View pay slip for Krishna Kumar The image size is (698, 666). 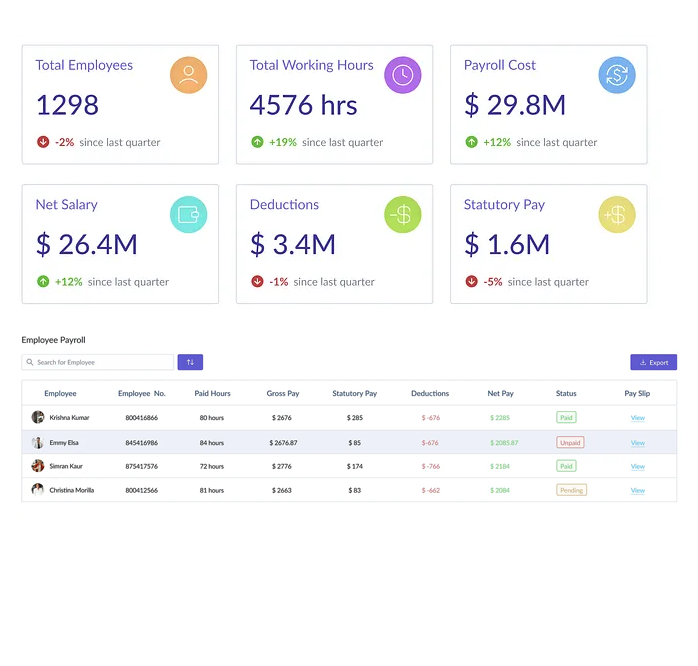(637, 418)
